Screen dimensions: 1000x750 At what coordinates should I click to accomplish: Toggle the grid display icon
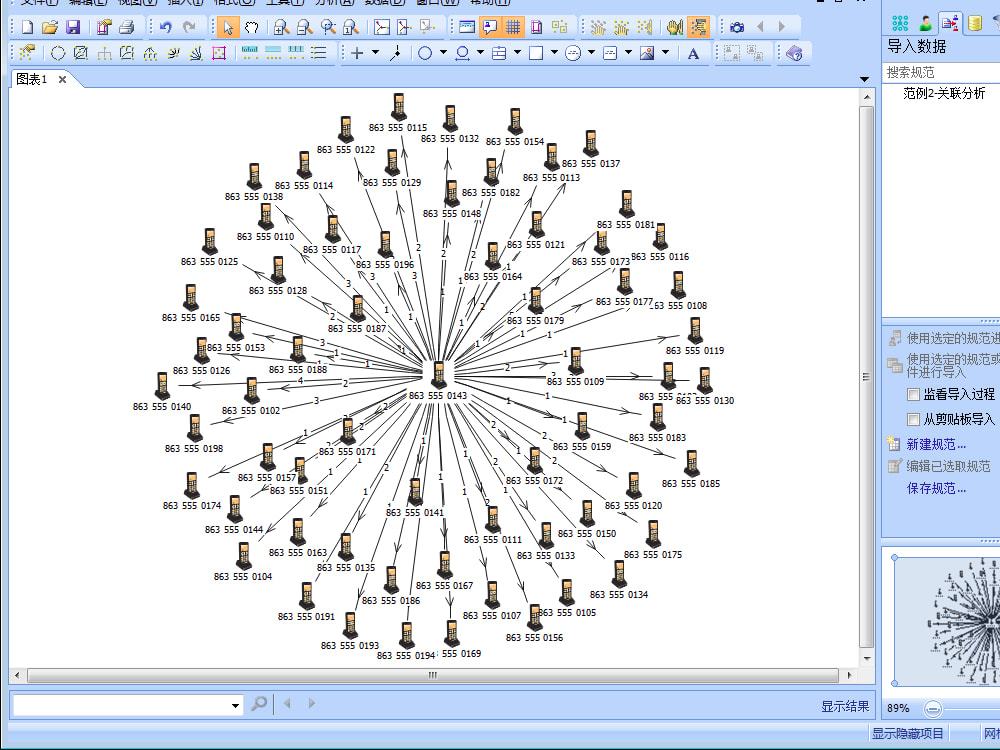coord(513,27)
